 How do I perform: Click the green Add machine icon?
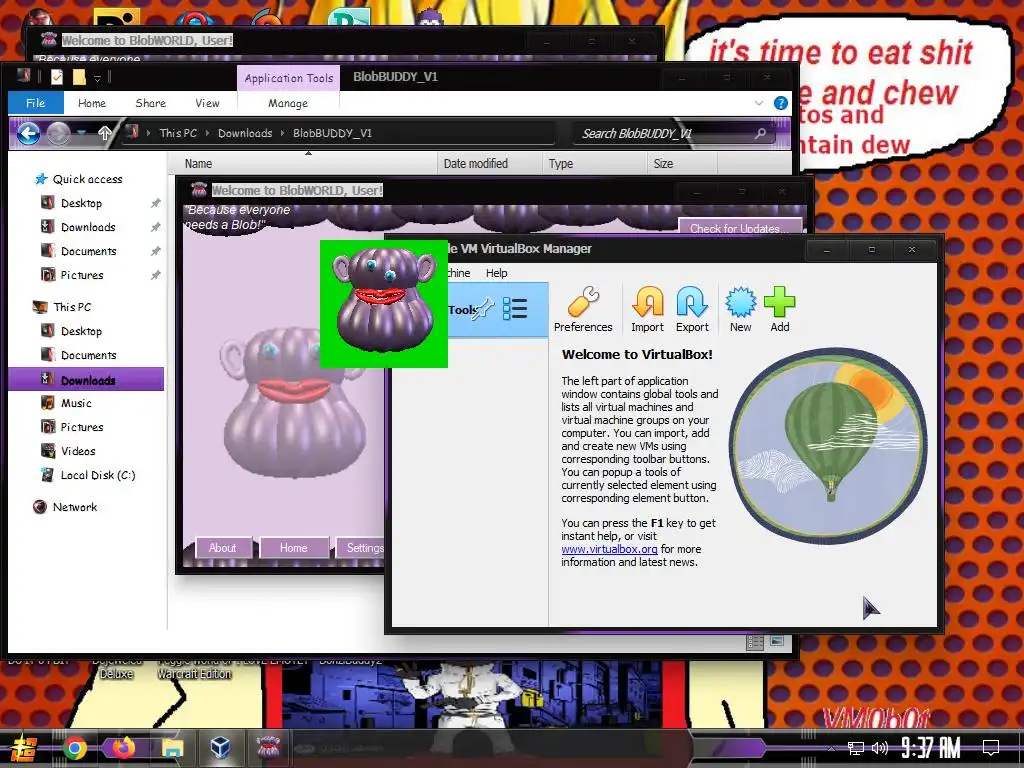click(x=779, y=310)
